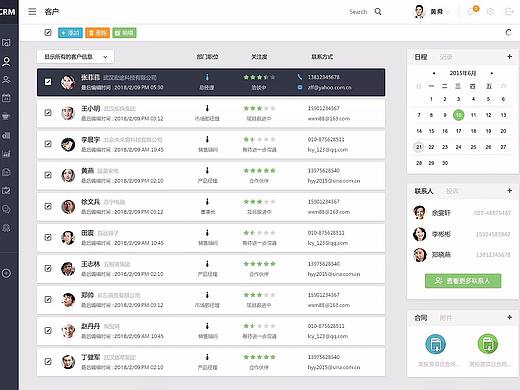Switch to the 记录 tab
The width and height of the screenshot is (520, 390).
click(x=446, y=57)
